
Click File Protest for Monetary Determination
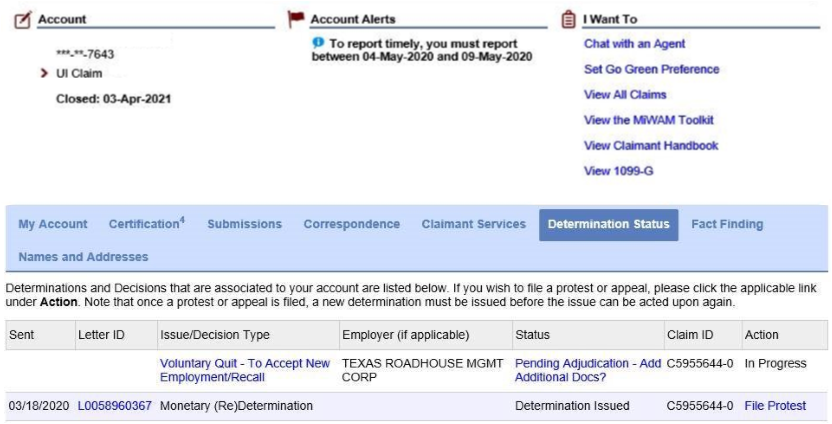[775, 406]
